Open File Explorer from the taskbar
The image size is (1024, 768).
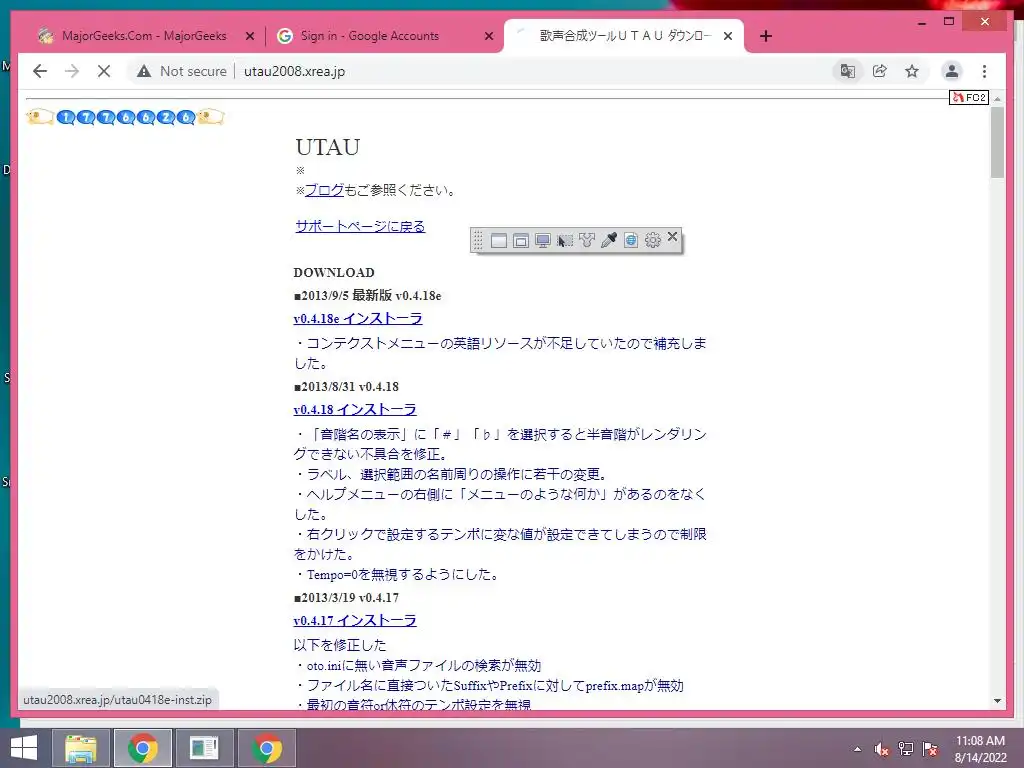[x=81, y=748]
